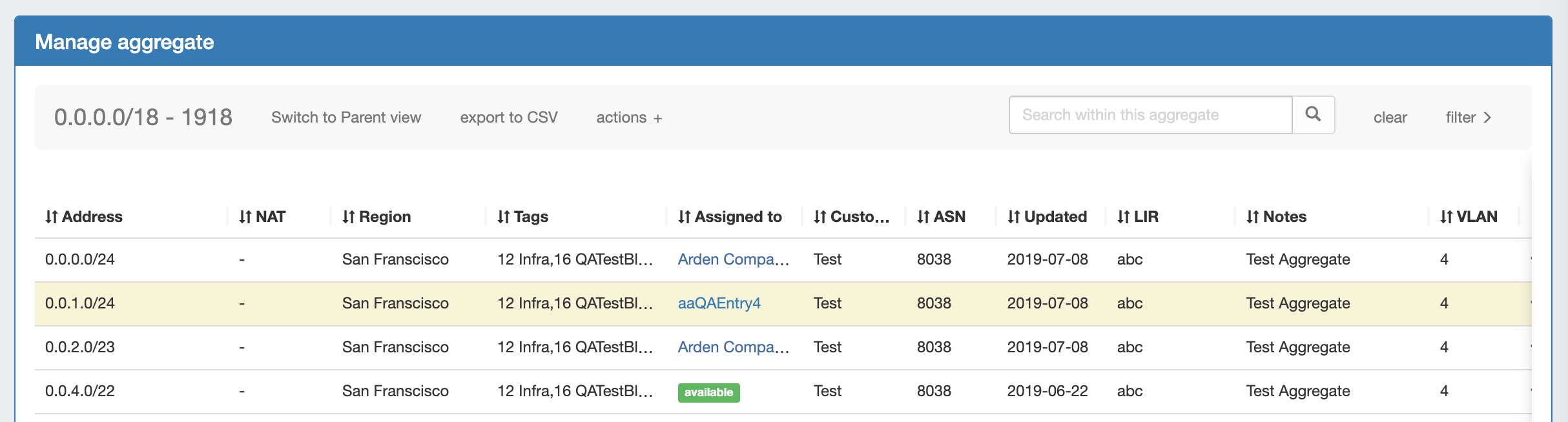Sort by Assigned to column arrows
The height and width of the screenshot is (422, 1568).
pos(685,217)
